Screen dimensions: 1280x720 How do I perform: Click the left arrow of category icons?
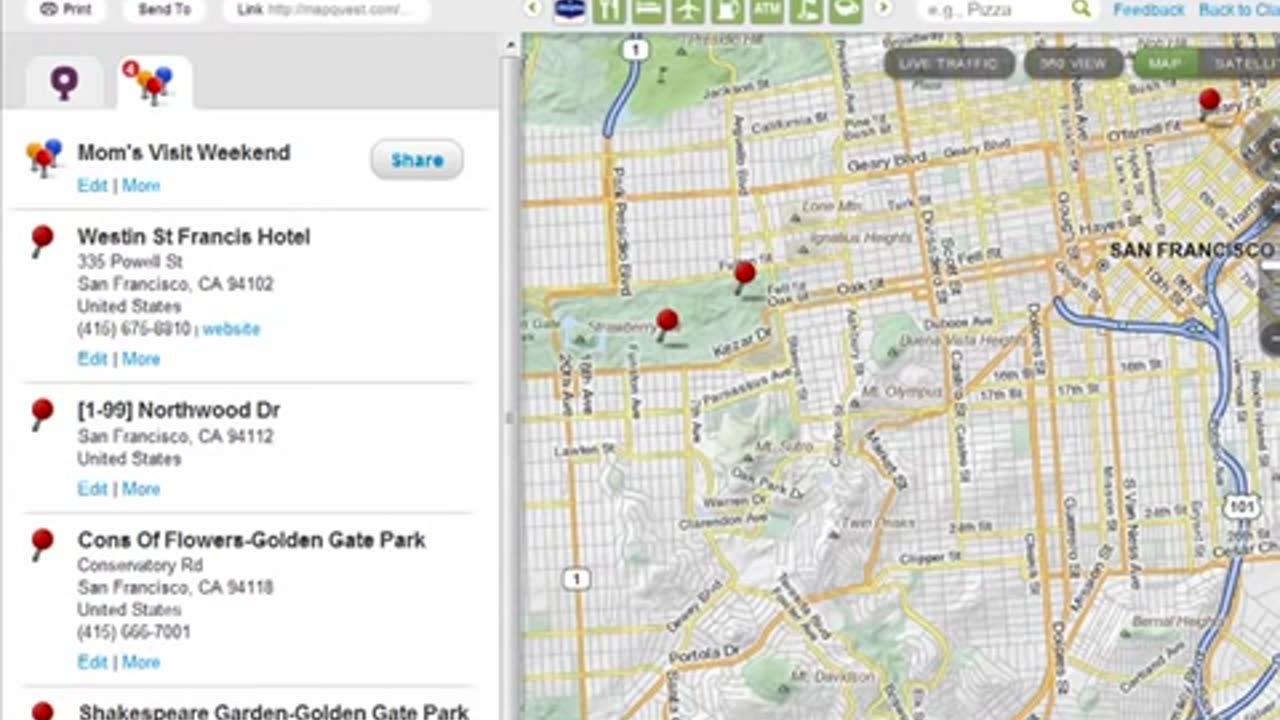tap(533, 9)
